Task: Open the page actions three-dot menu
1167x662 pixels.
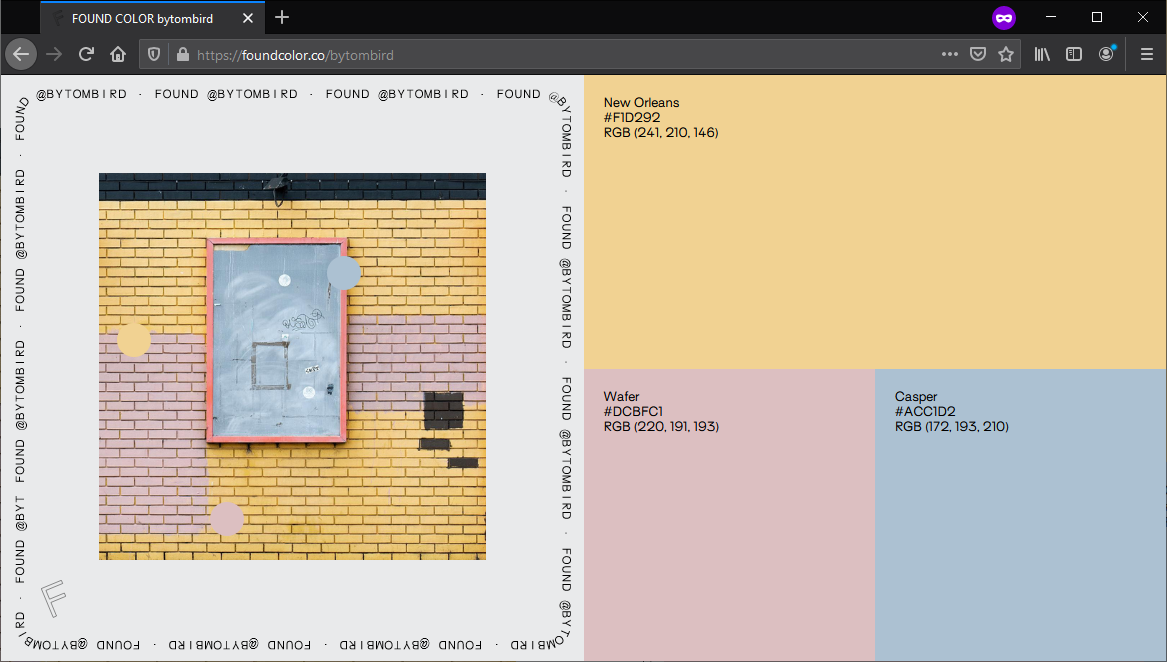Action: (x=949, y=55)
